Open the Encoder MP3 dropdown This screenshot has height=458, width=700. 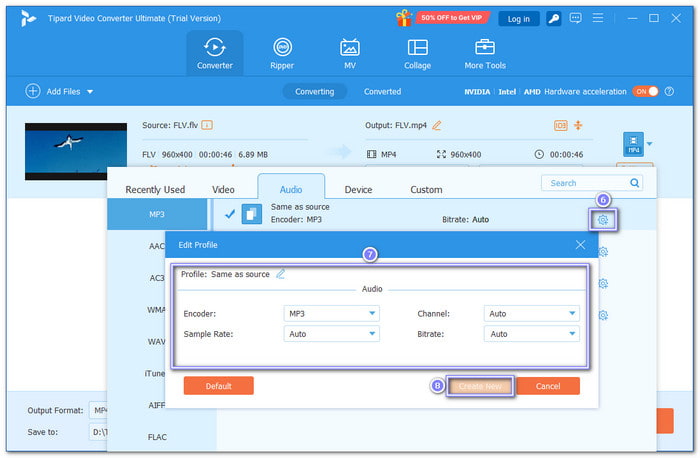331,313
